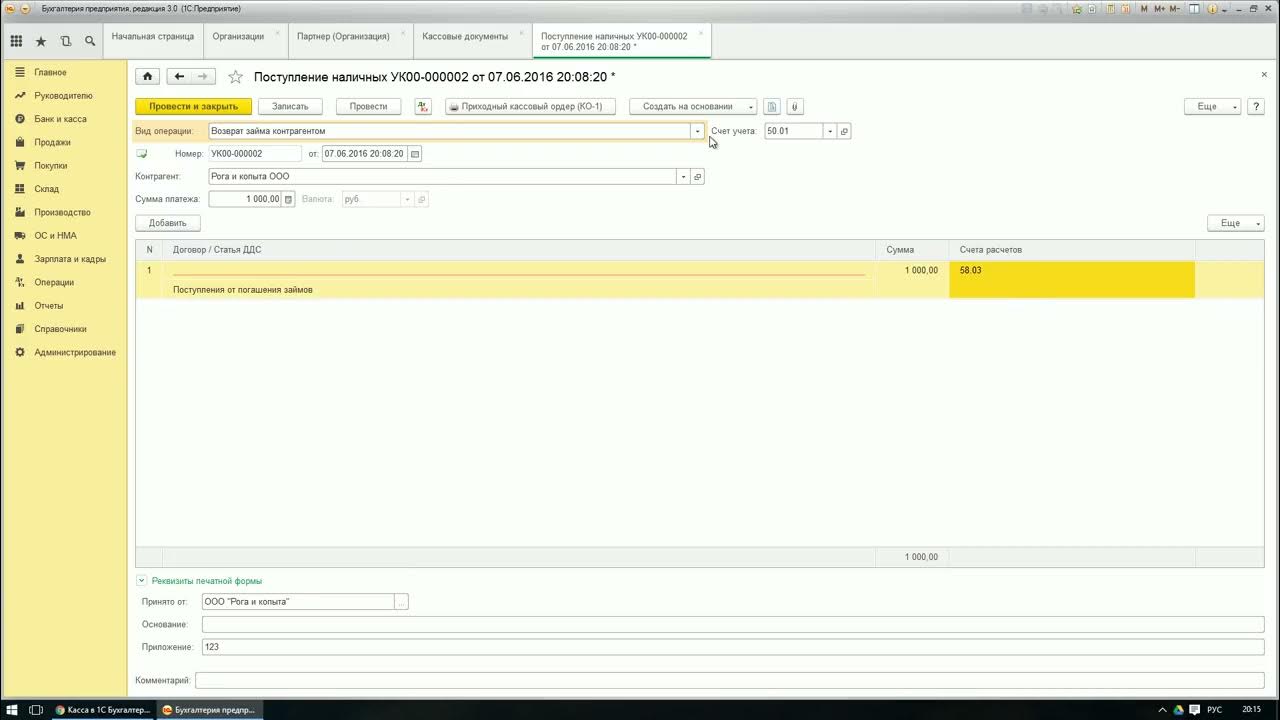Open the table Еще menu
Image resolution: width=1280 pixels, height=720 pixels.
[1235, 223]
